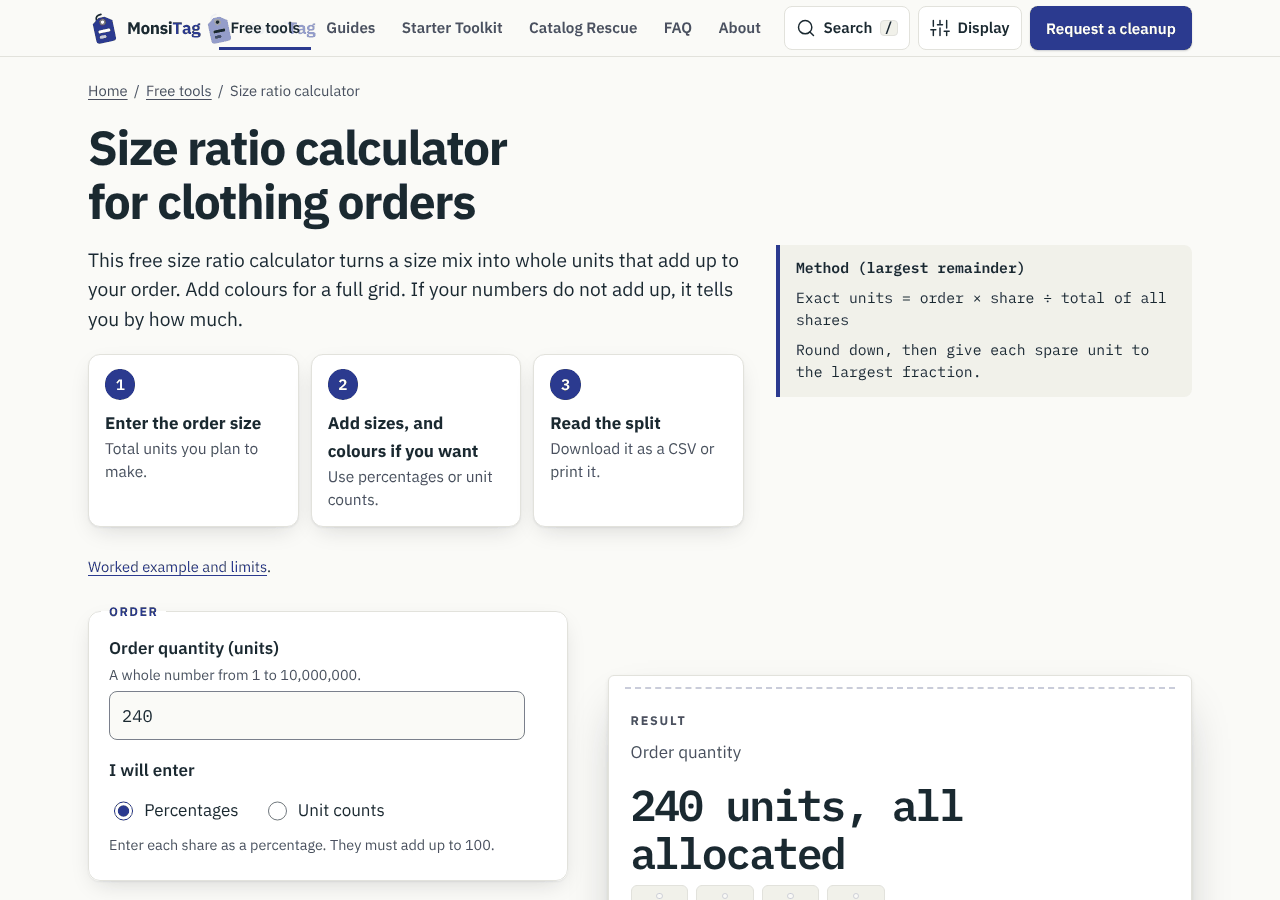
Task: Click the ORDER fieldset legend
Action: pyautogui.click(x=134, y=612)
